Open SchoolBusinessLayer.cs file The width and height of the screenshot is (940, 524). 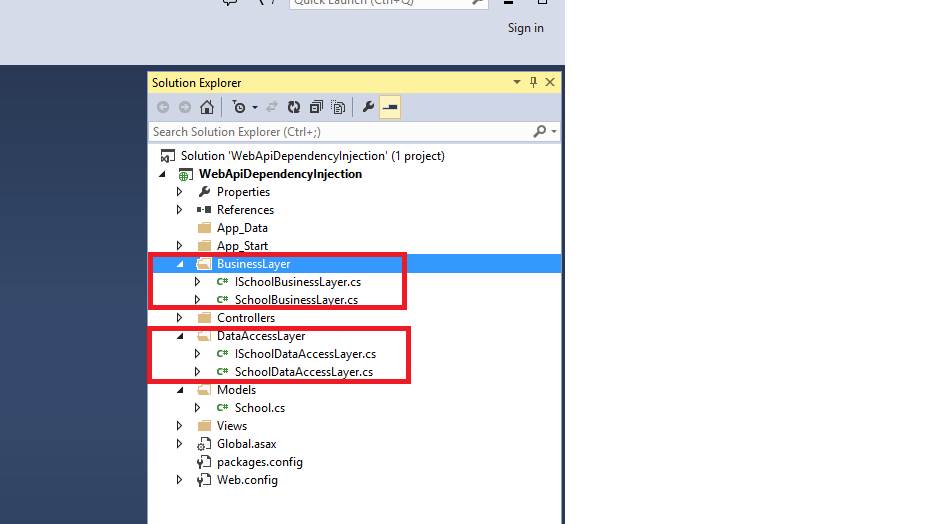click(296, 300)
